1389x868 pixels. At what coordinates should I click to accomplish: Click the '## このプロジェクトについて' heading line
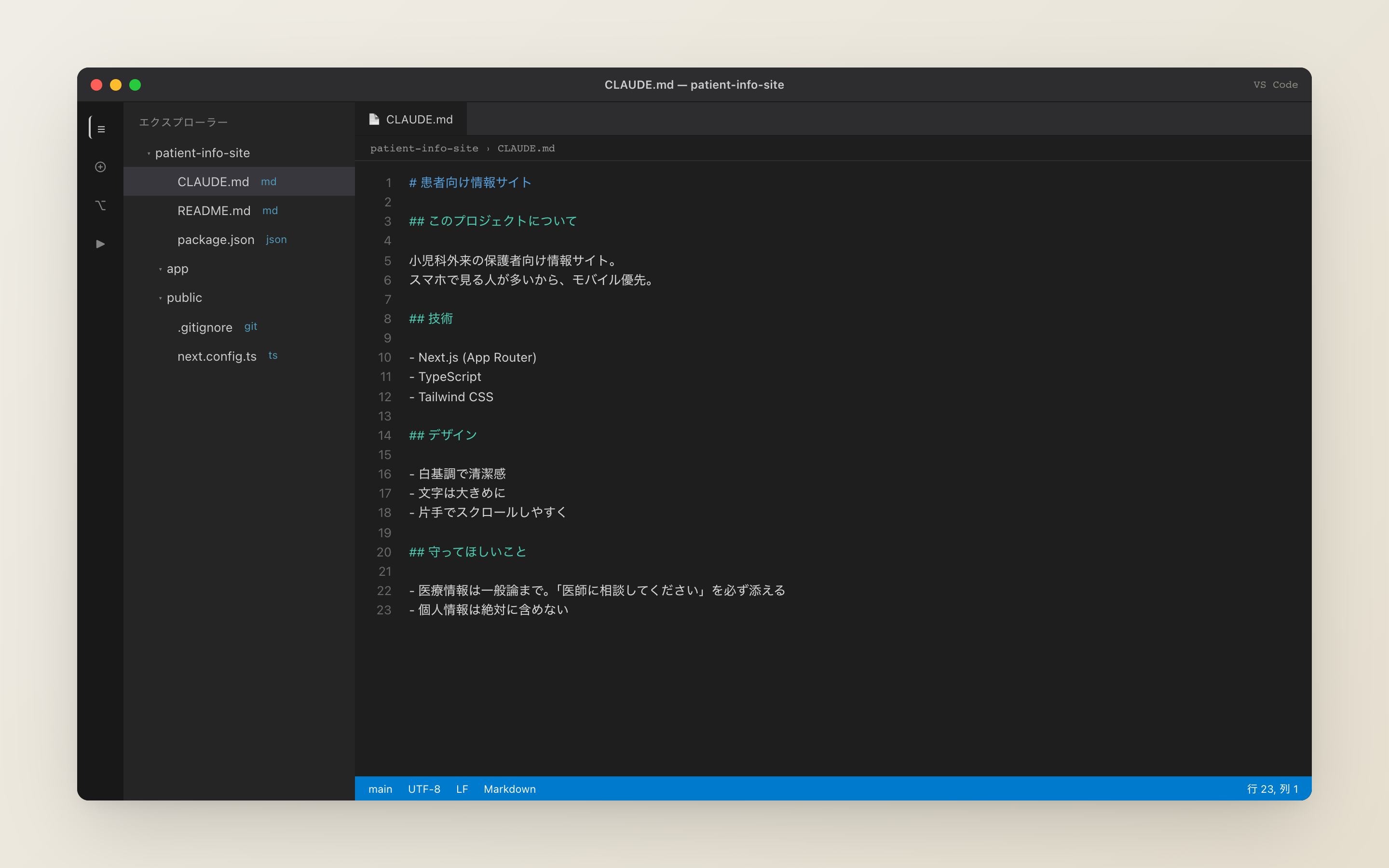pyautogui.click(x=492, y=221)
